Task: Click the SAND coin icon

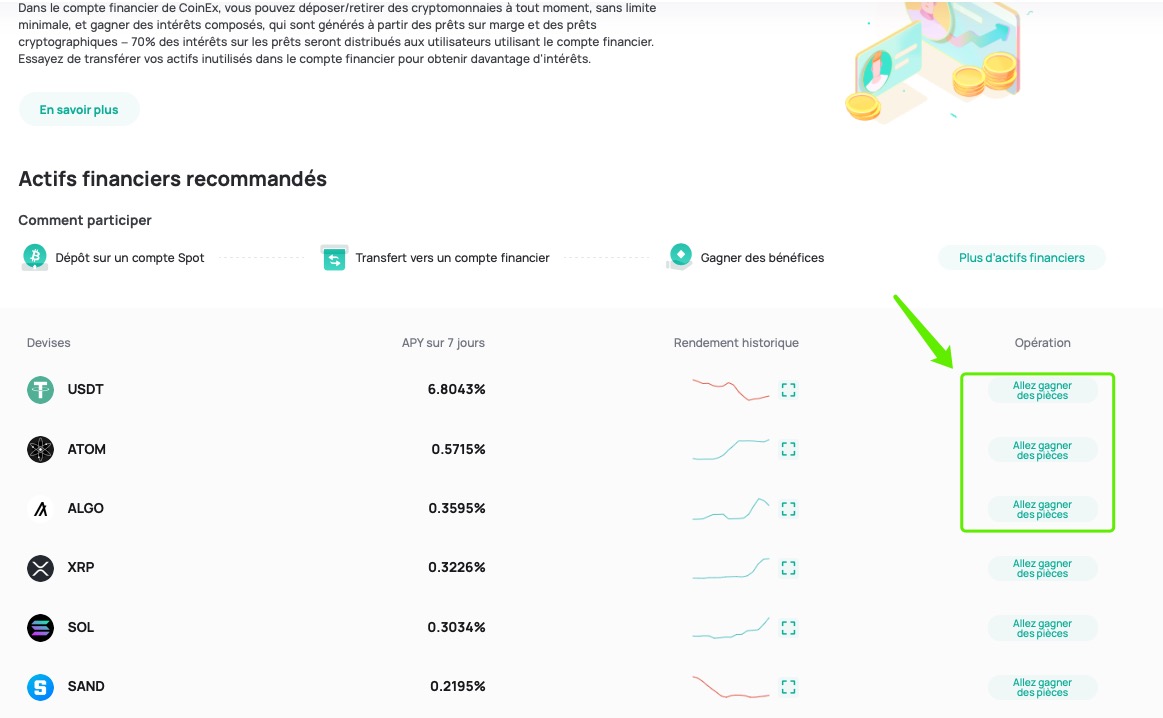Action: pos(40,687)
